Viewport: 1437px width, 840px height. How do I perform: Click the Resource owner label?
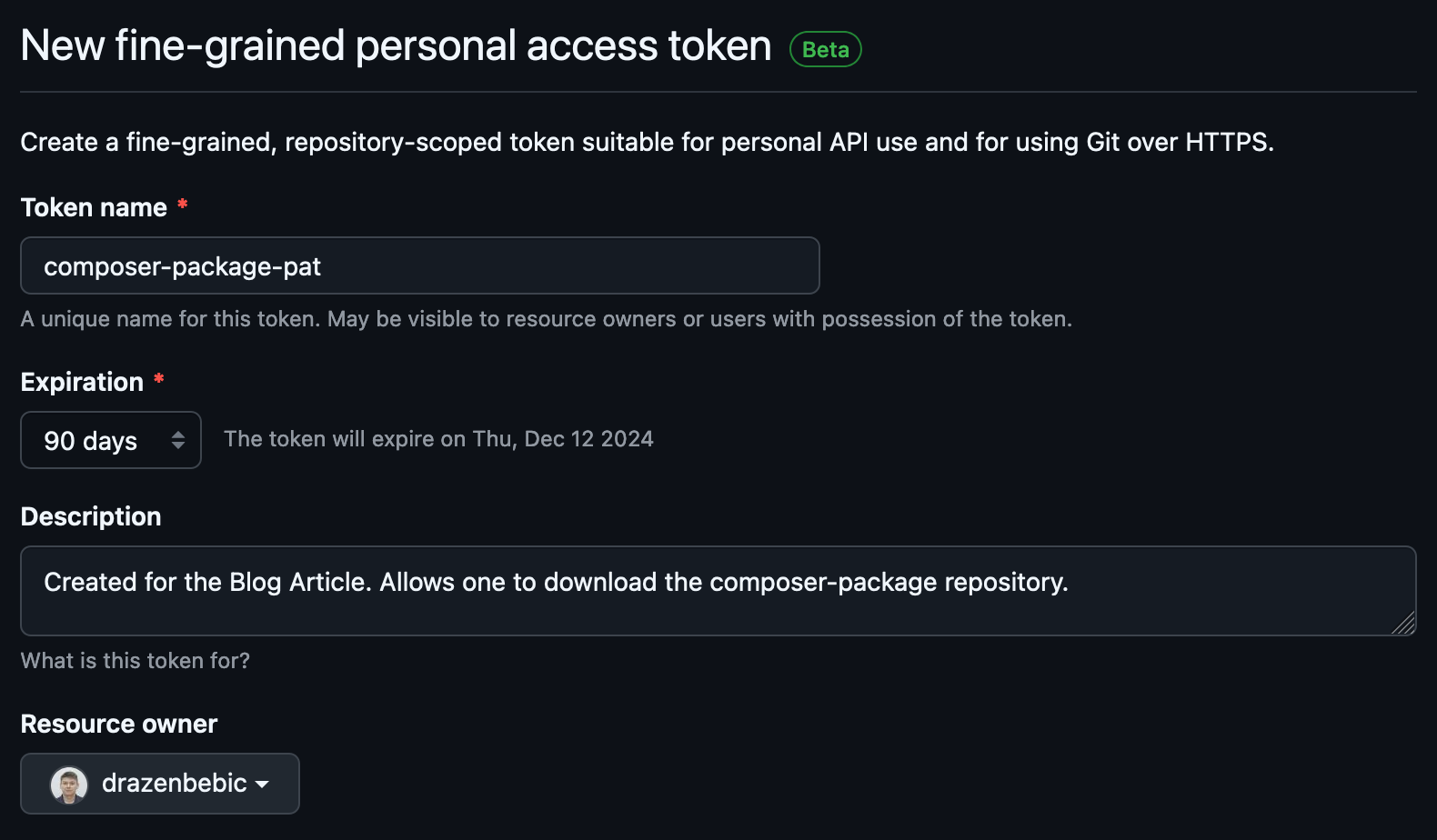[119, 724]
